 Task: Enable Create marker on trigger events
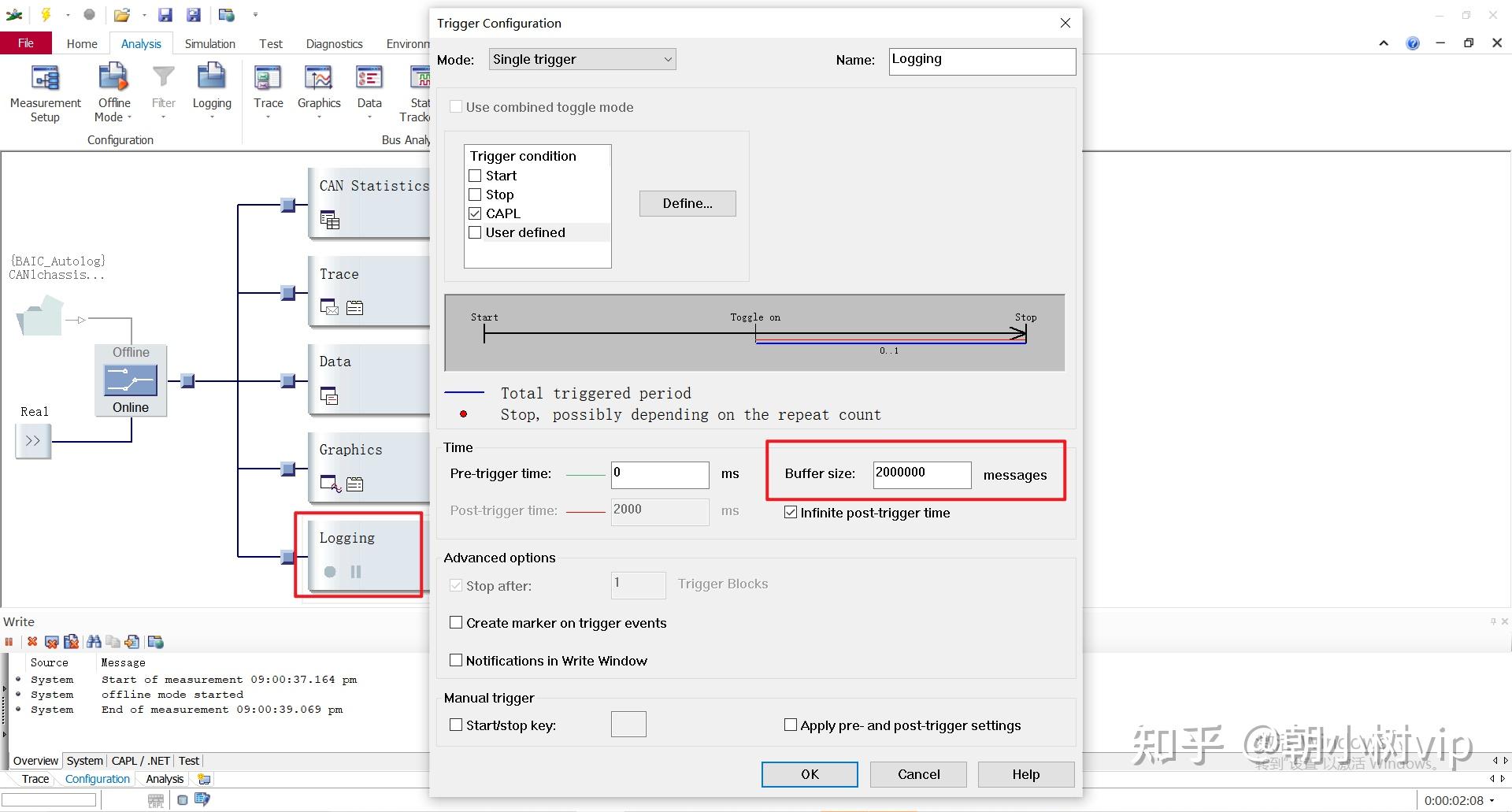[x=456, y=623]
